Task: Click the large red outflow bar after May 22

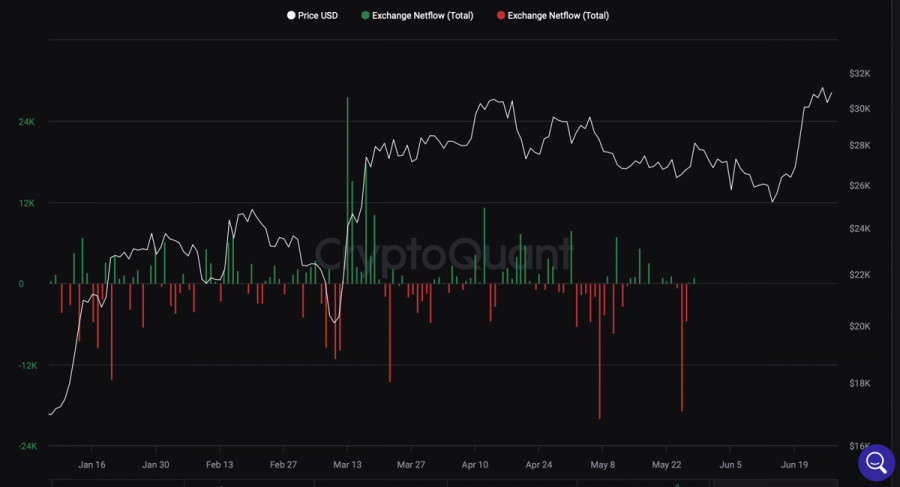Action: coord(682,347)
